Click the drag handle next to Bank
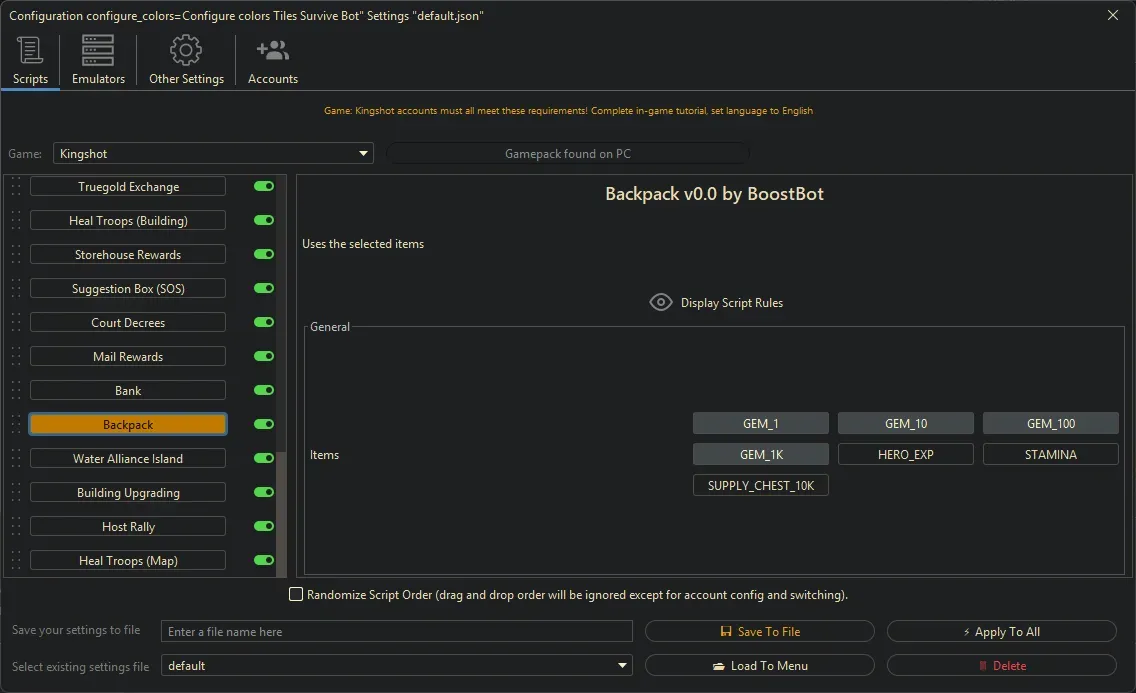Image resolution: width=1136 pixels, height=693 pixels. pyautogui.click(x=15, y=391)
